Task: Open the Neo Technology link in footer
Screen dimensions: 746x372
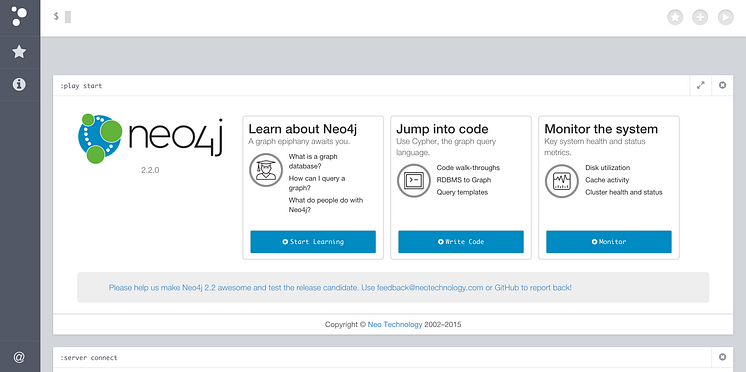Action: (x=395, y=325)
